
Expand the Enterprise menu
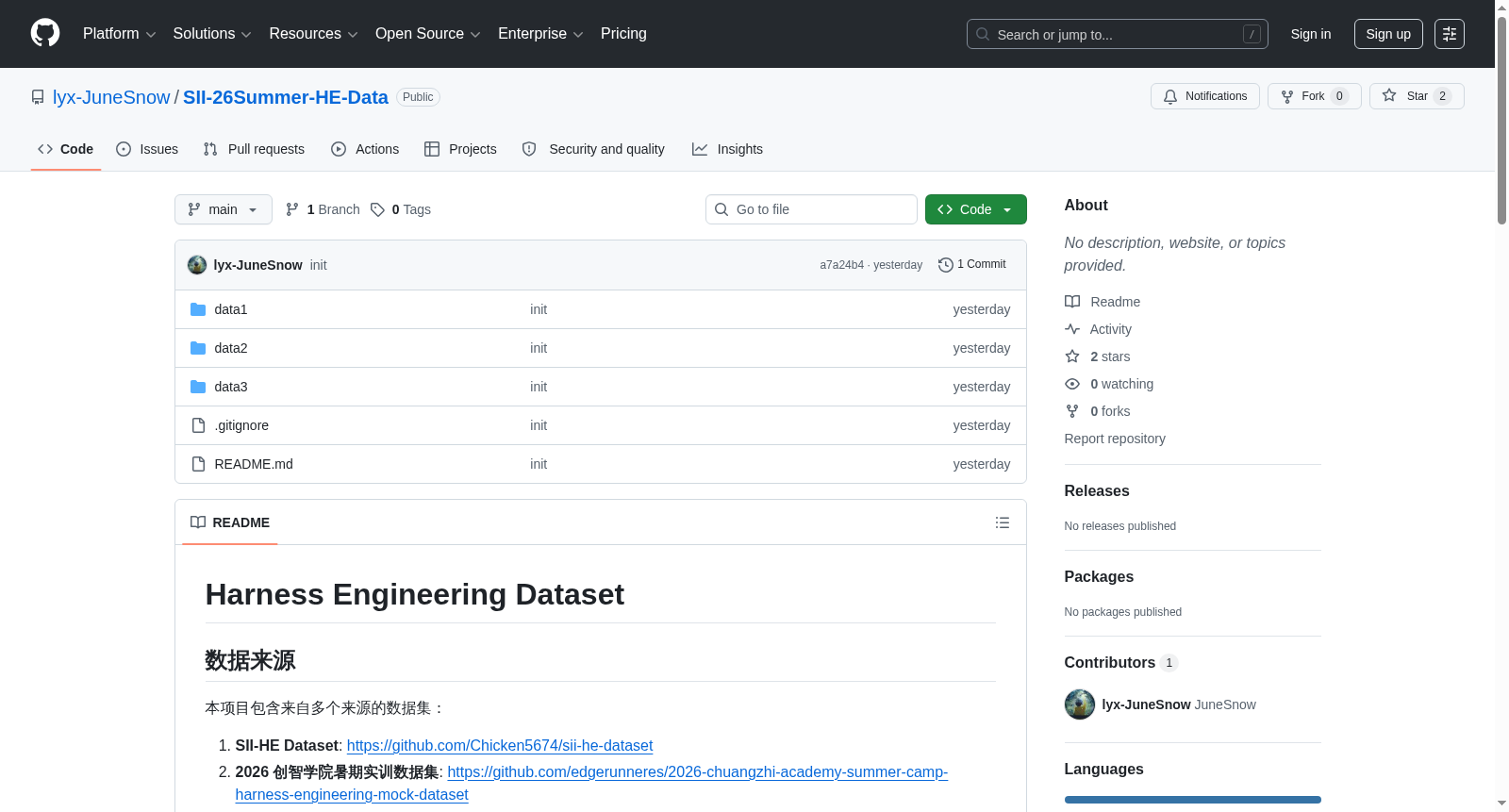(x=540, y=34)
